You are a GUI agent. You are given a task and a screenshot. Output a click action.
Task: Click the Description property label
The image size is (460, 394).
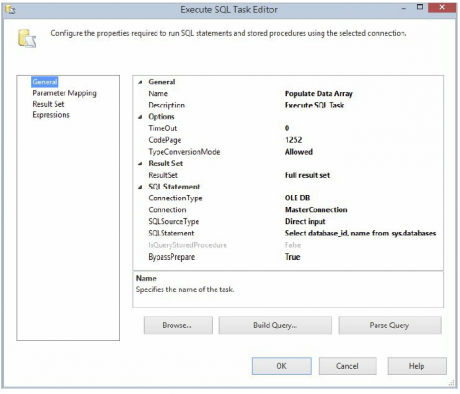(x=166, y=105)
